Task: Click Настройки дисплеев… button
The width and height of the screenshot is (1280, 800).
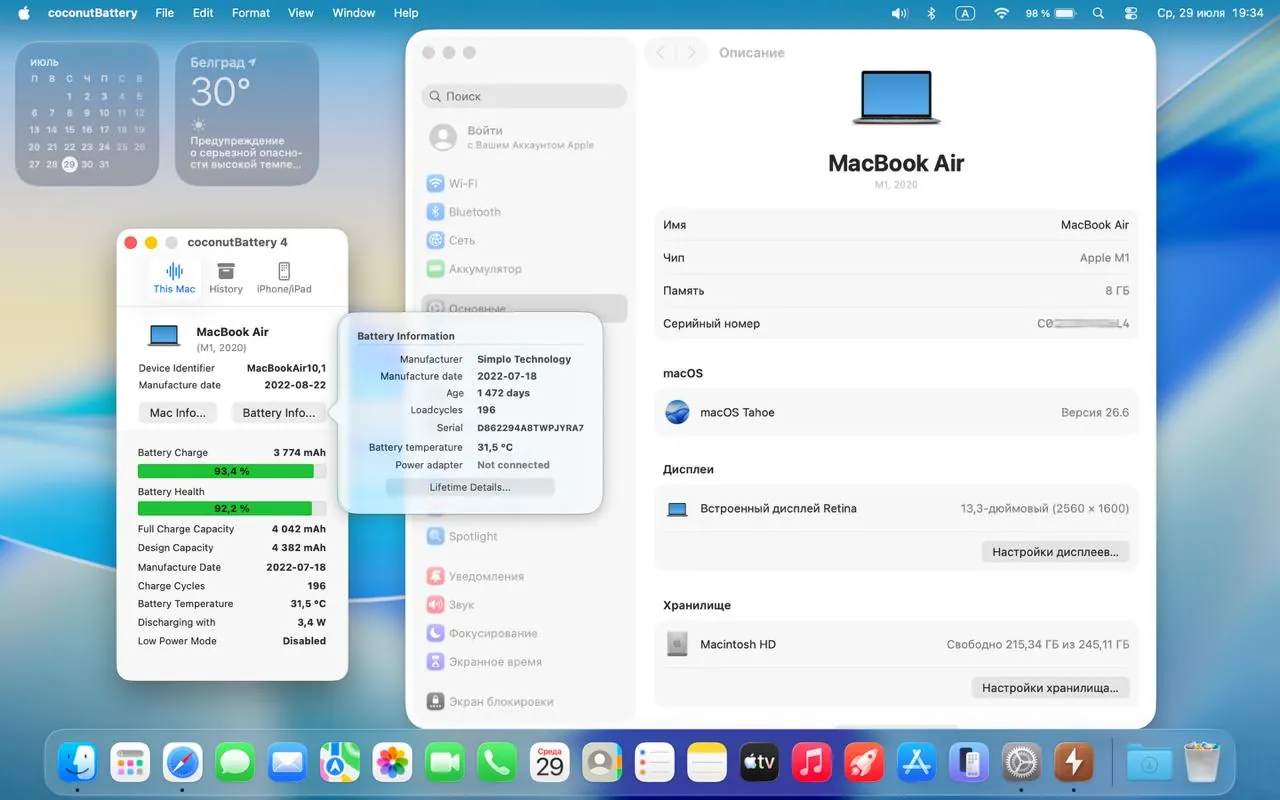Action: pos(1055,552)
